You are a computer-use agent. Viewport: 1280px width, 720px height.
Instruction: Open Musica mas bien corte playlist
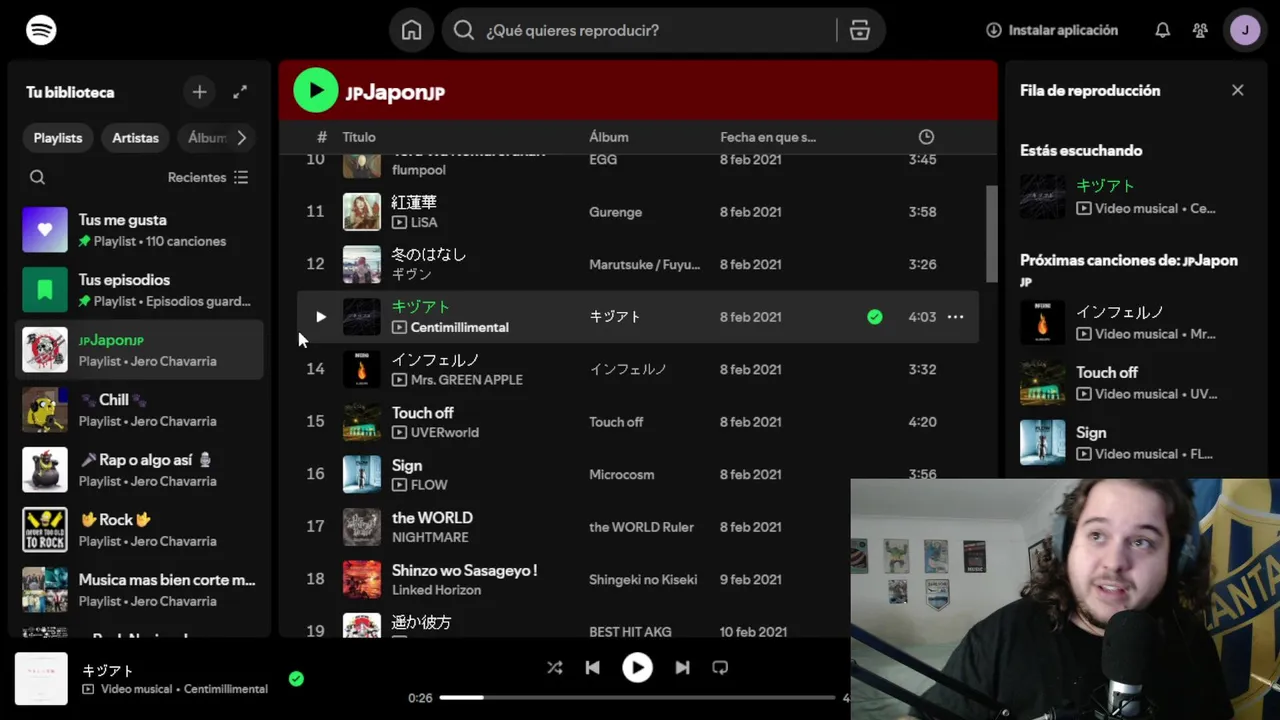140,590
